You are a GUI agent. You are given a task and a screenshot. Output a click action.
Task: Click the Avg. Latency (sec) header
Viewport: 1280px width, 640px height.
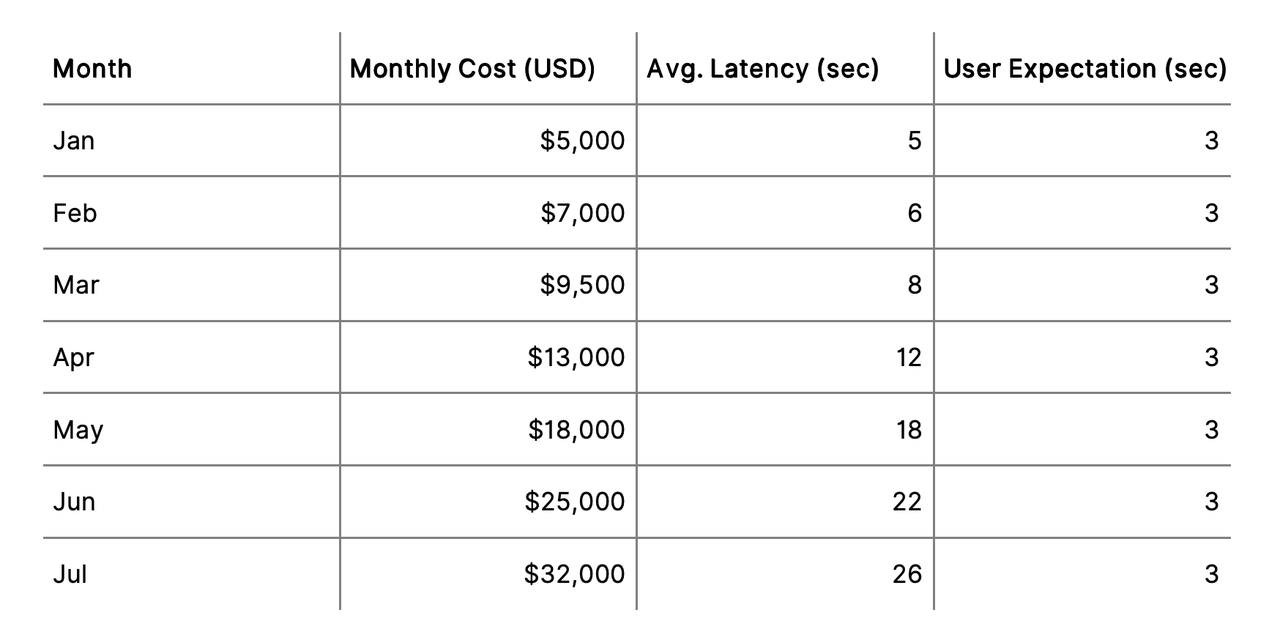[763, 69]
